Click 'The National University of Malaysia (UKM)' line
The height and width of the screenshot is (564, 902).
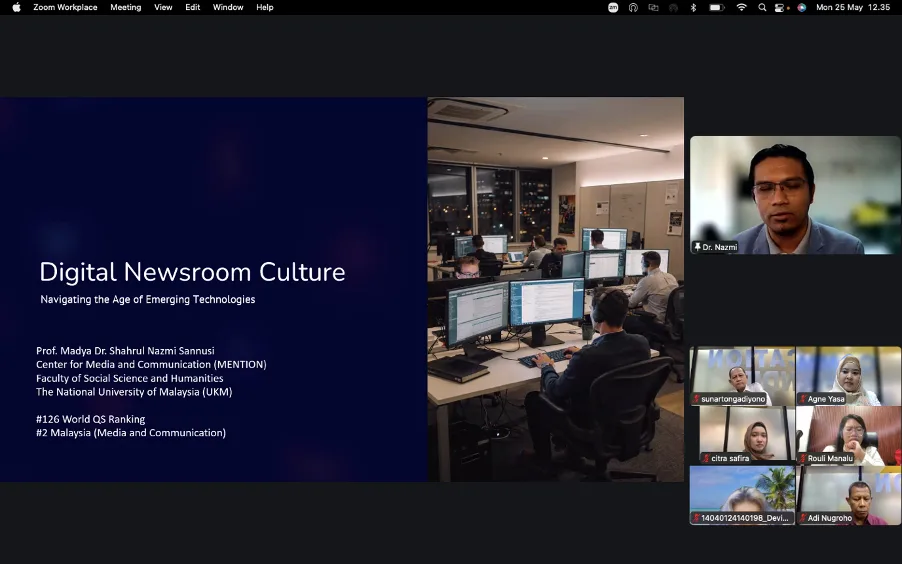click(x=134, y=392)
